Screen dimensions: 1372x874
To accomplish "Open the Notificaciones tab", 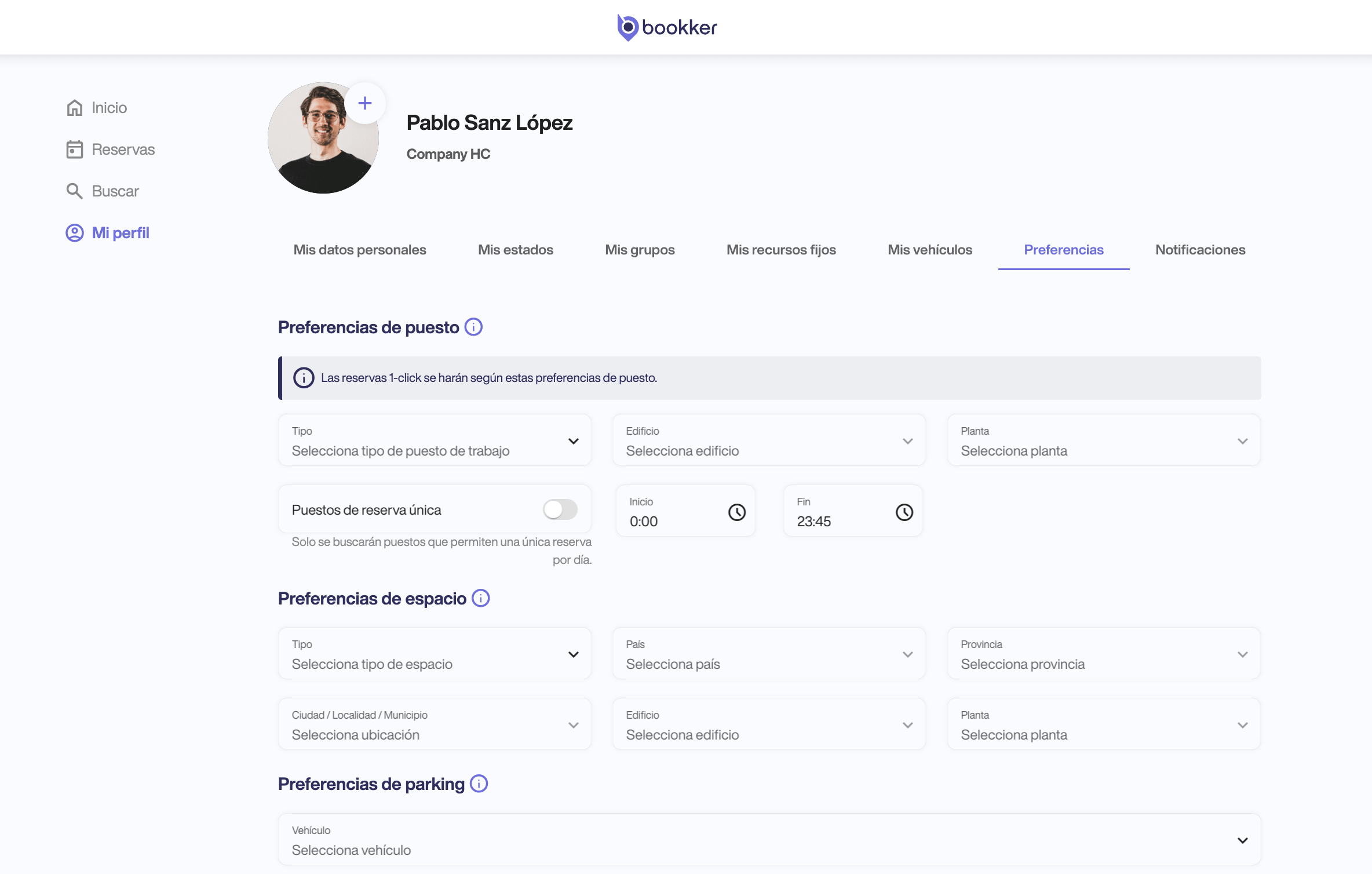I will (x=1200, y=250).
